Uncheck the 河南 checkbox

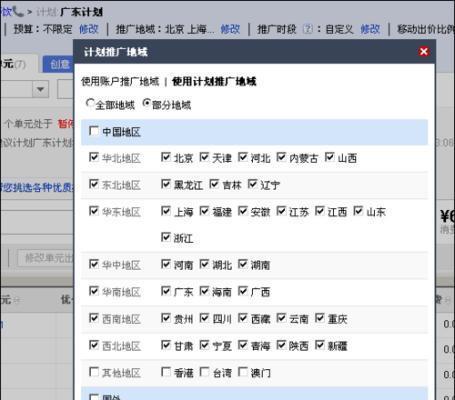coord(166,264)
